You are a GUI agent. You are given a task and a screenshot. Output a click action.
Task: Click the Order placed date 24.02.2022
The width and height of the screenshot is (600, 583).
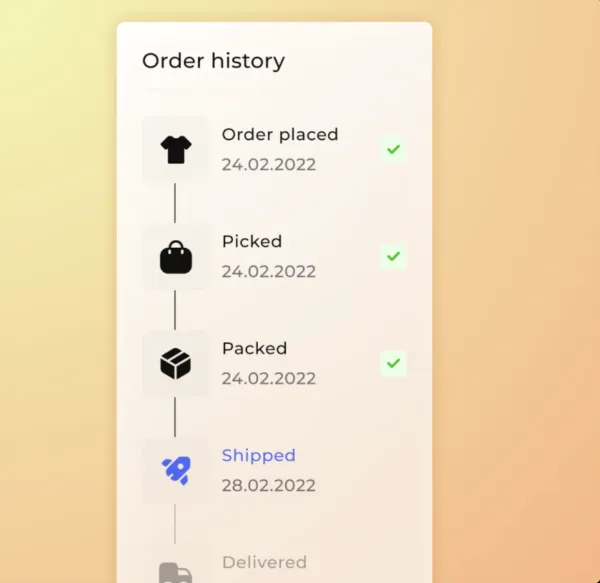(268, 164)
